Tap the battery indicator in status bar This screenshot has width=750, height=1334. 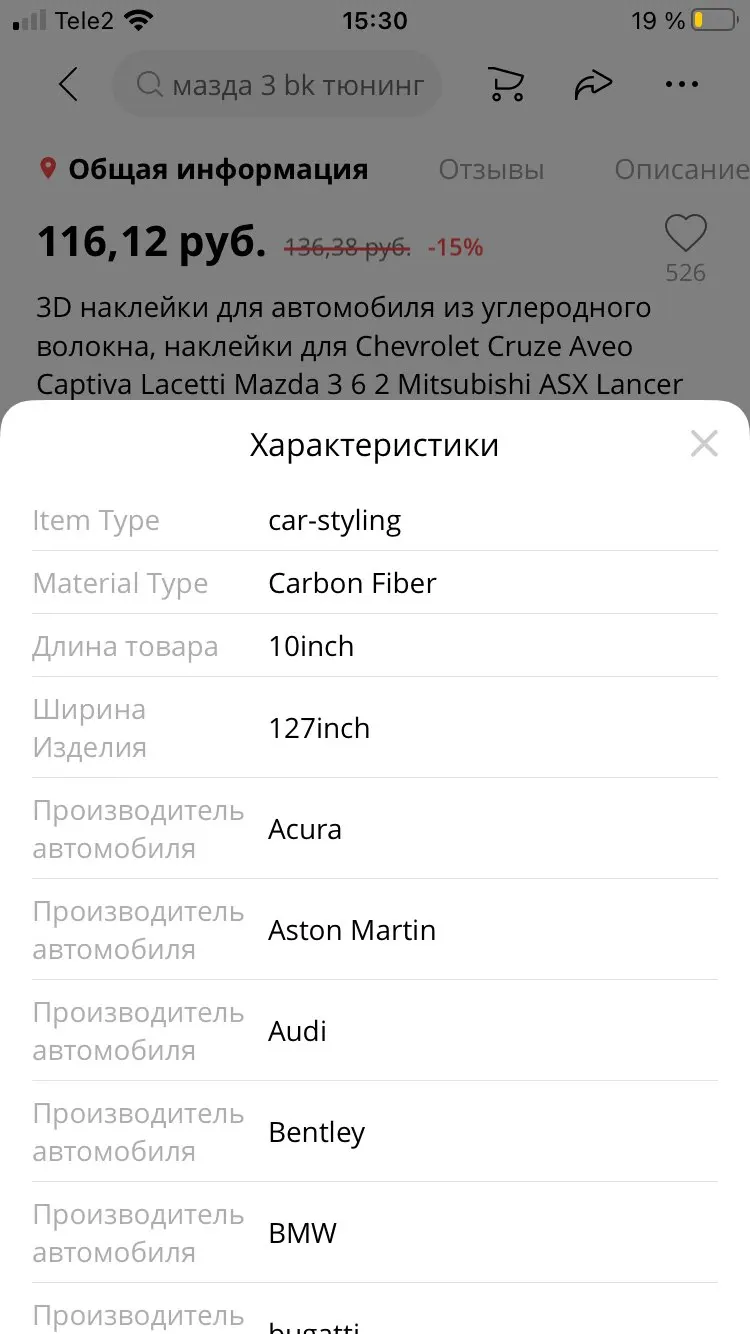point(714,20)
